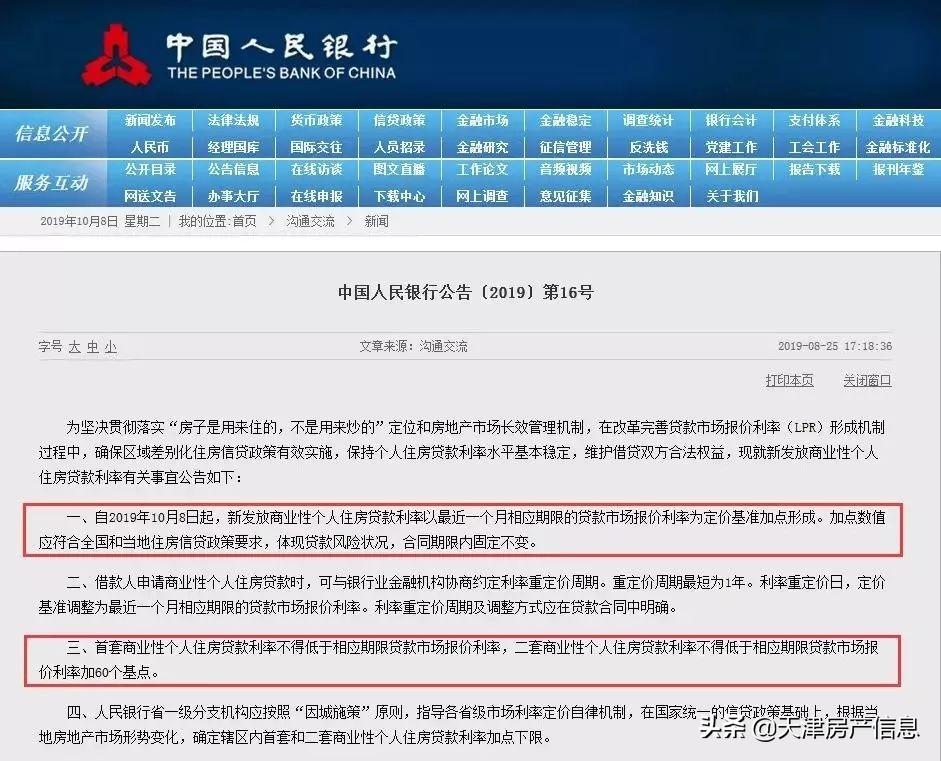The width and height of the screenshot is (941, 761).
Task: Click the People's Bank of China logo emblem
Action: click(x=116, y=55)
